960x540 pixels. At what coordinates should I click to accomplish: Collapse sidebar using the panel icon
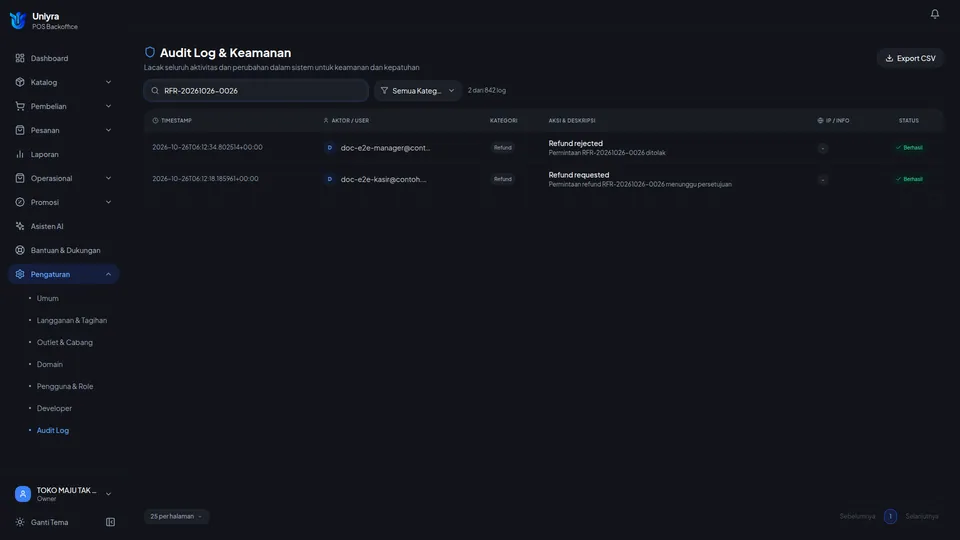[110, 522]
